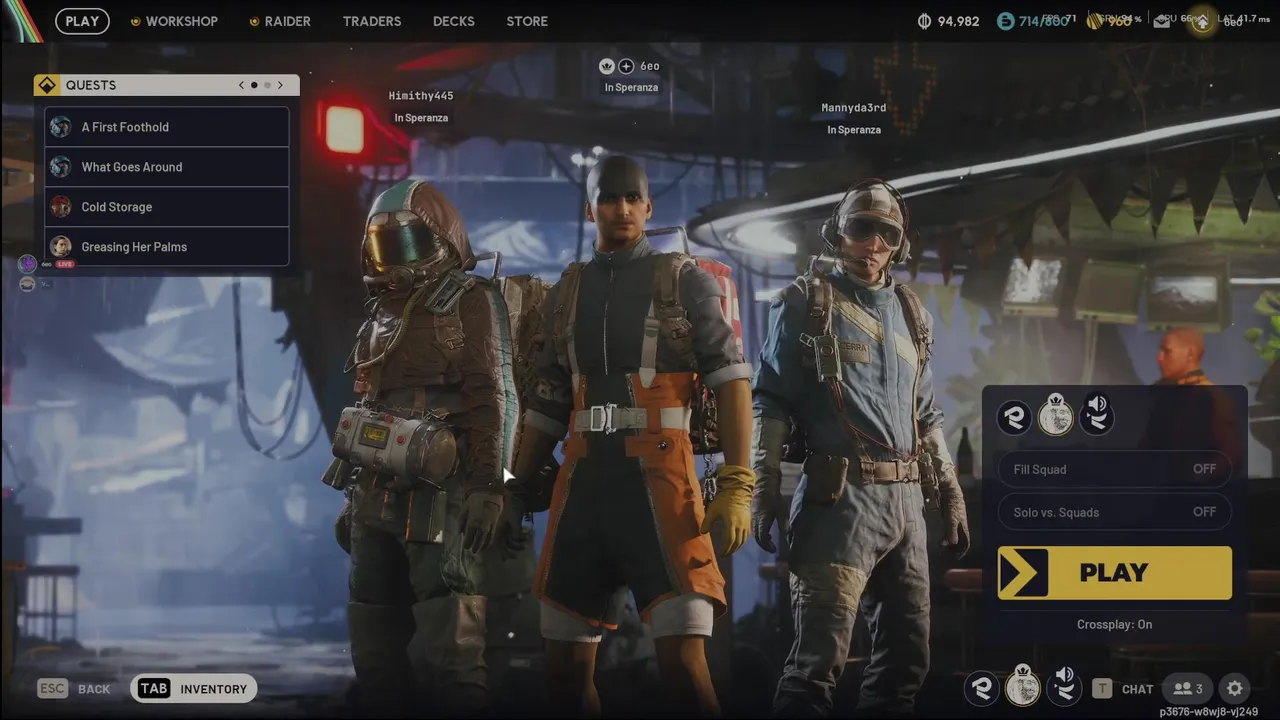
Task: Open the WORKSHOP tab
Action: [x=174, y=21]
